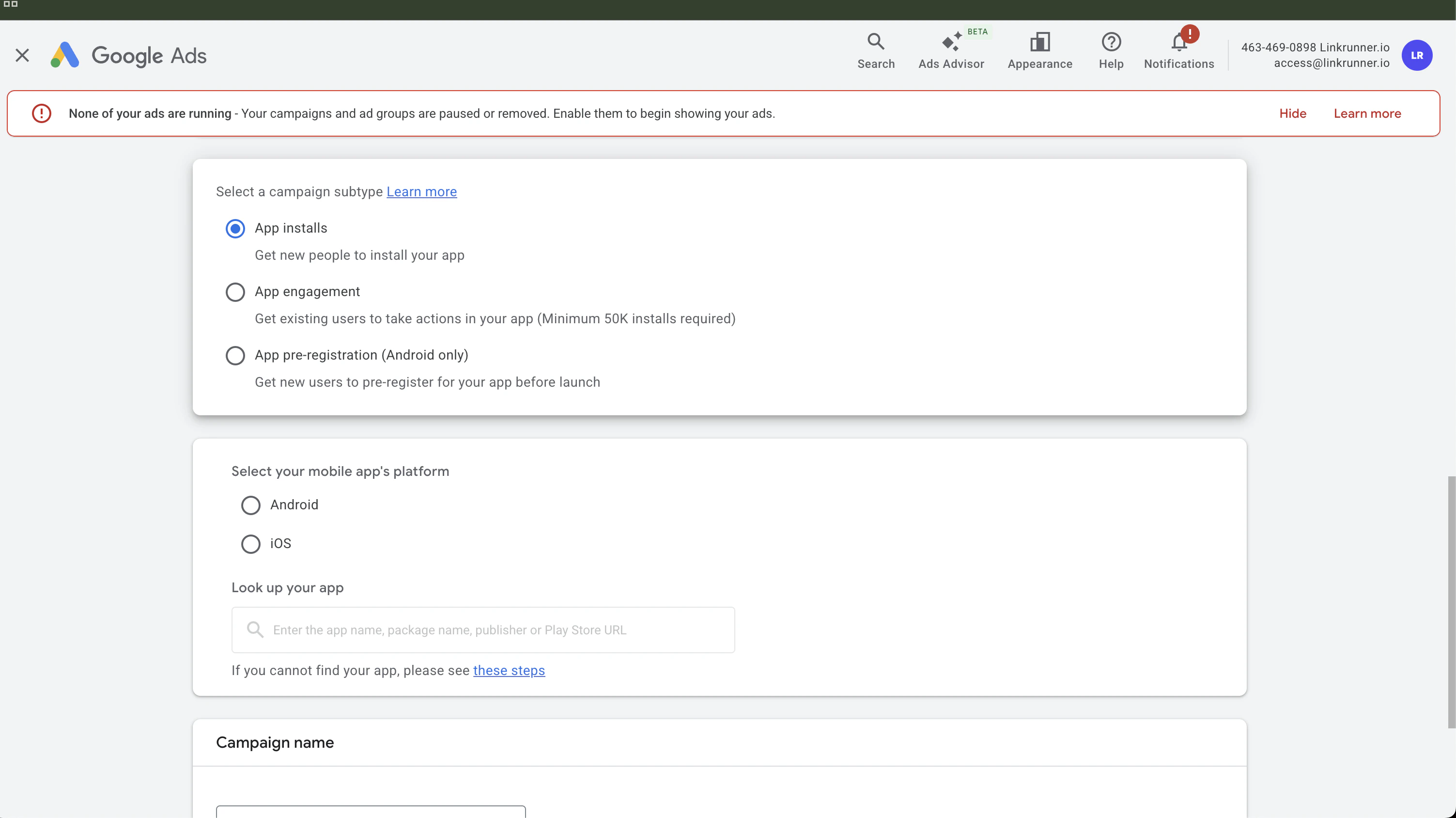The image size is (1456, 818).
Task: Open the these steps link
Action: [x=509, y=671]
